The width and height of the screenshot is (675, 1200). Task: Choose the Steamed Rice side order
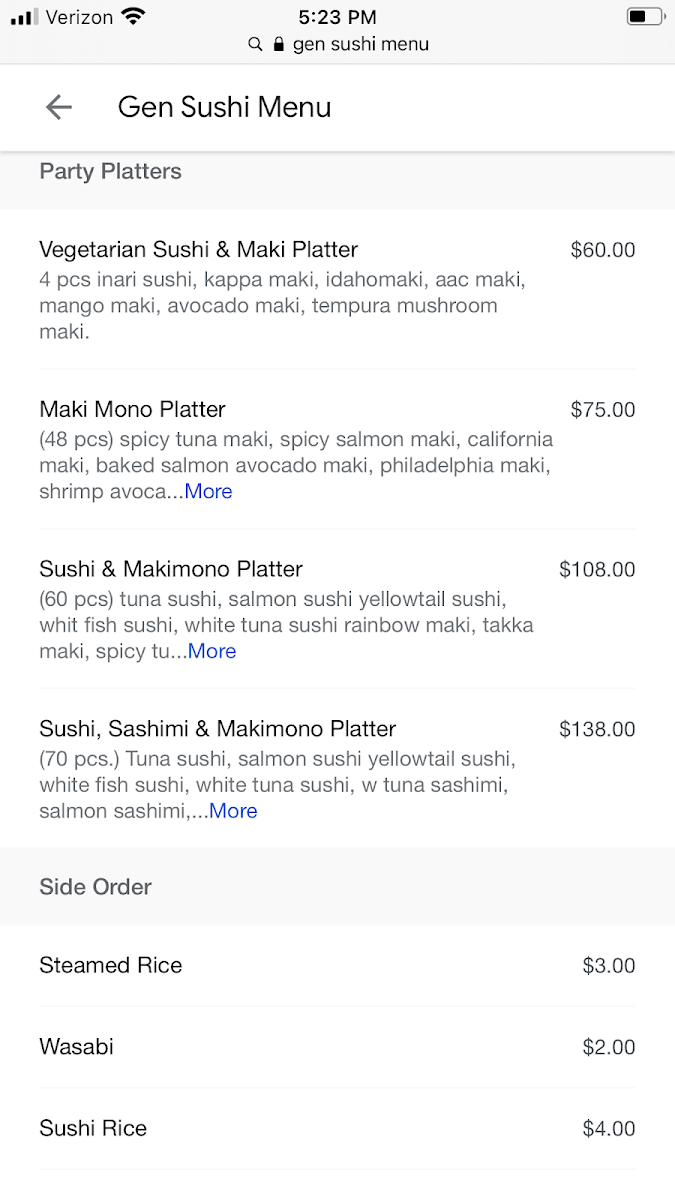click(110, 966)
